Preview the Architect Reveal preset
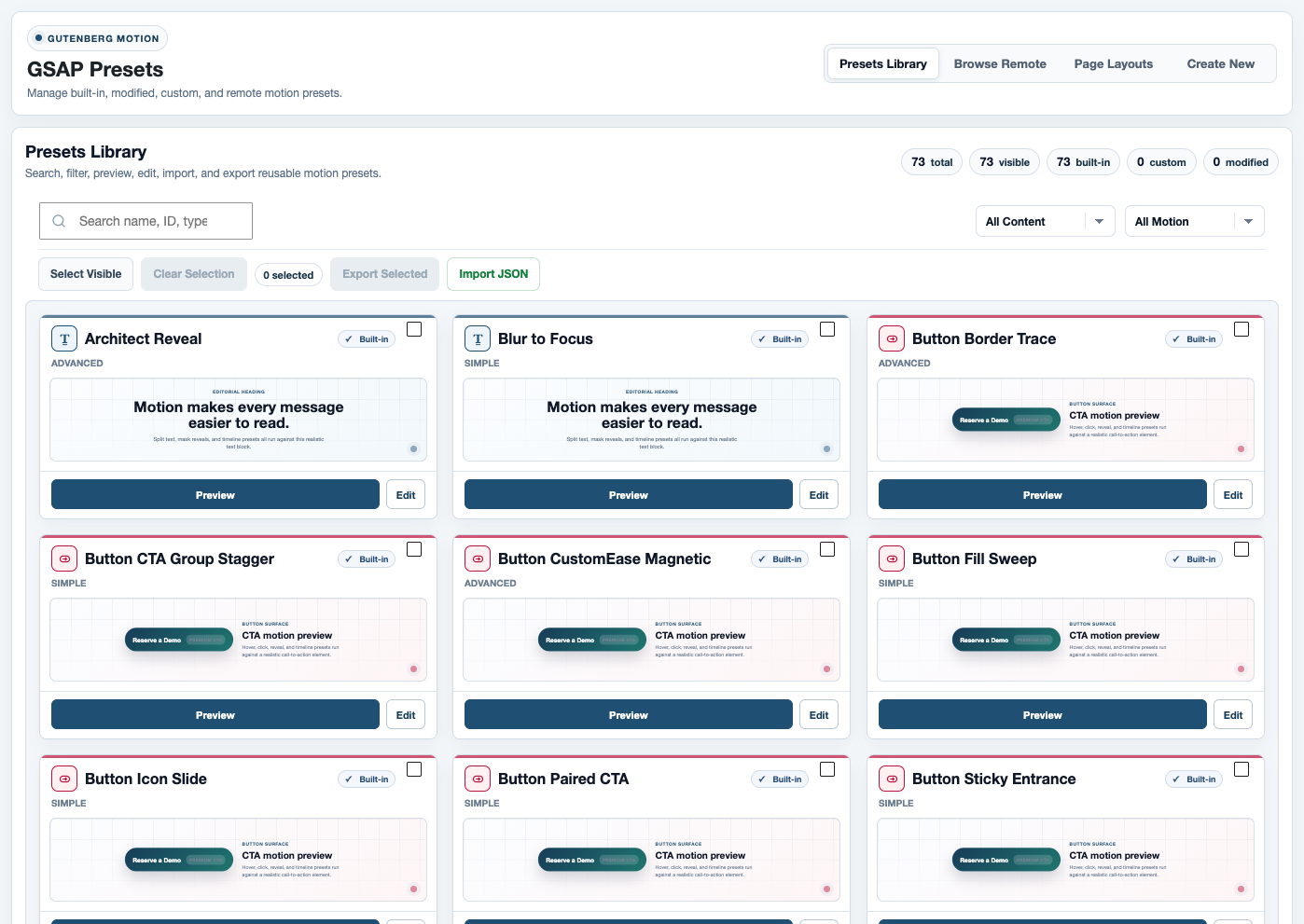This screenshot has width=1304, height=924. coord(215,495)
